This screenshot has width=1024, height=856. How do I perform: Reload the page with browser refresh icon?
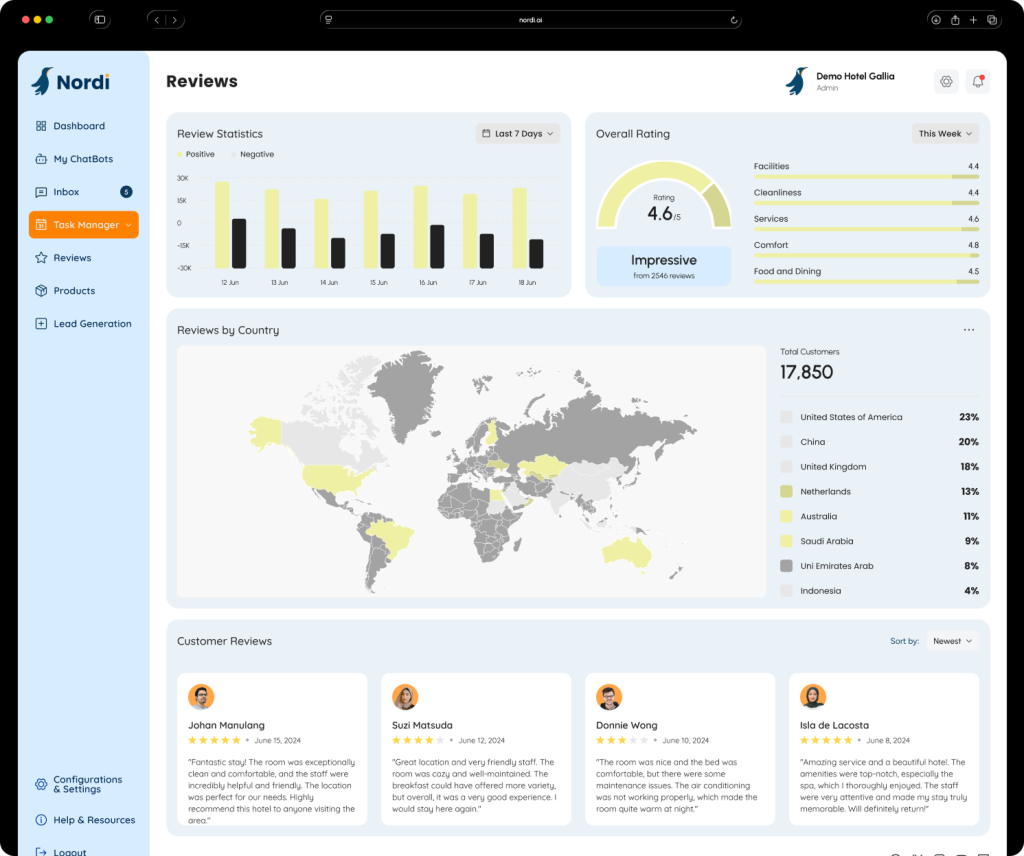click(734, 20)
